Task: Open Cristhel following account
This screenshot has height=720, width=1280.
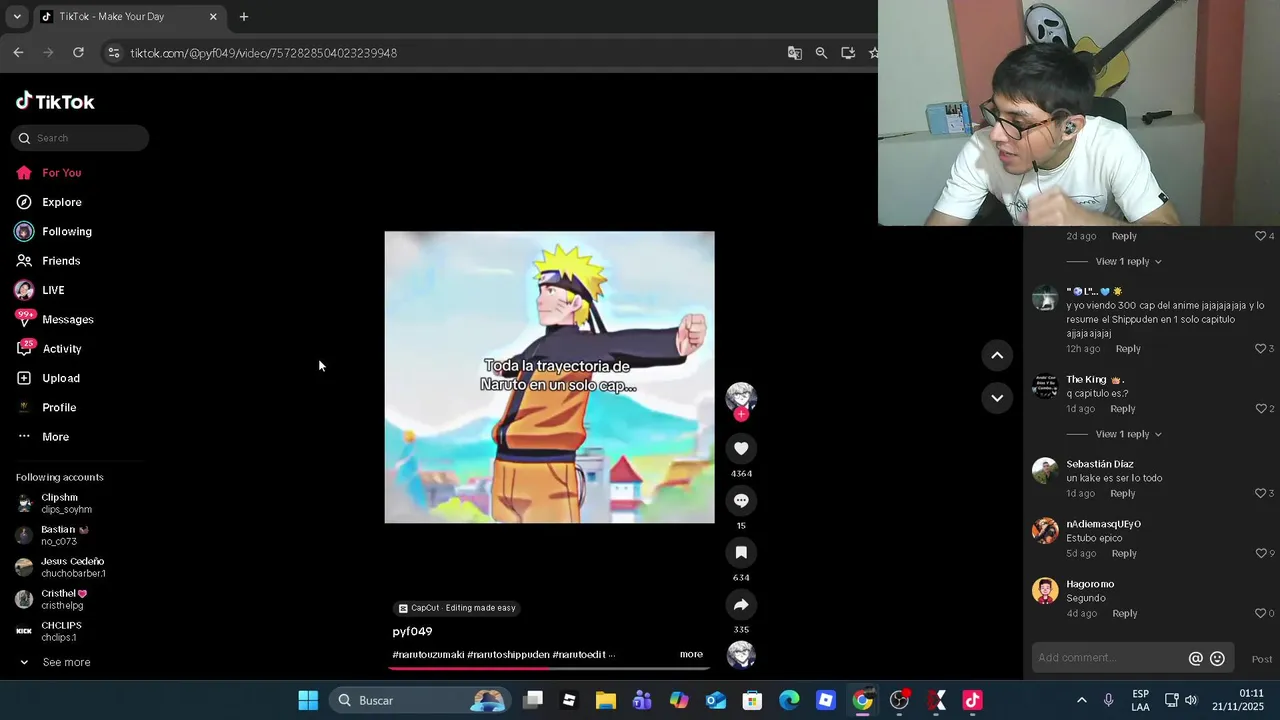Action: coord(52,599)
